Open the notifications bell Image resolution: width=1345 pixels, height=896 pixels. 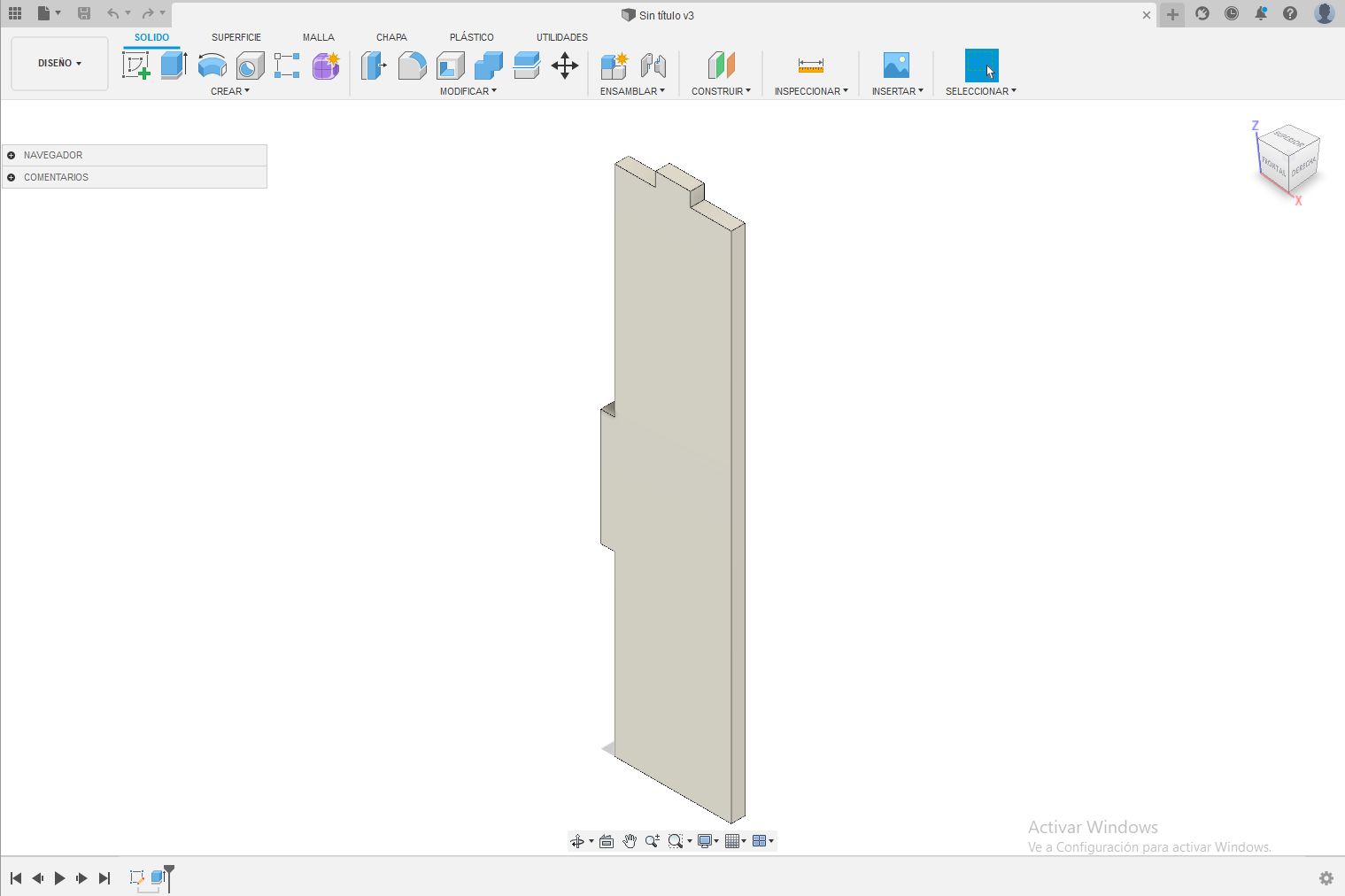[1261, 13]
